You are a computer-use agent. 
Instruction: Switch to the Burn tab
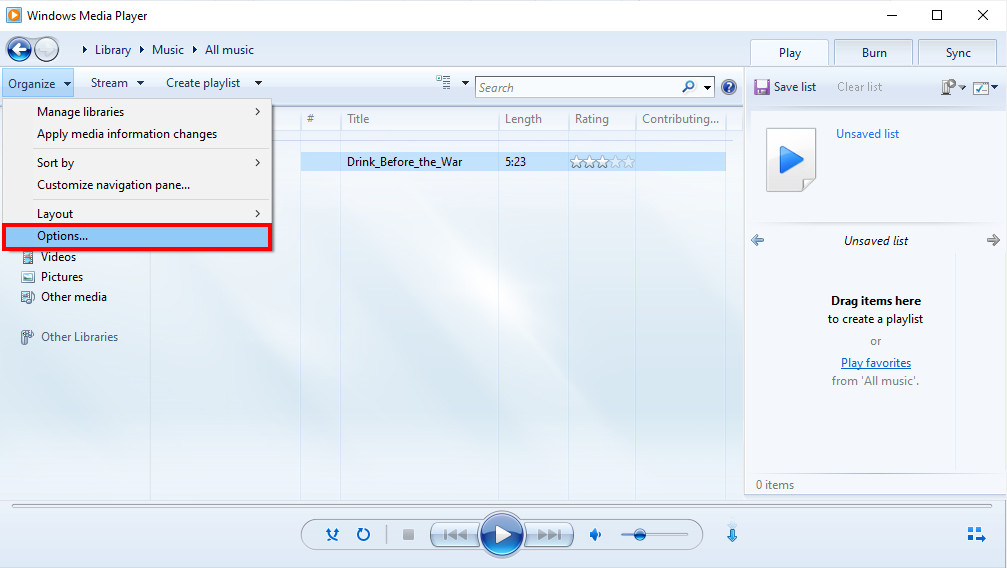coord(873,53)
